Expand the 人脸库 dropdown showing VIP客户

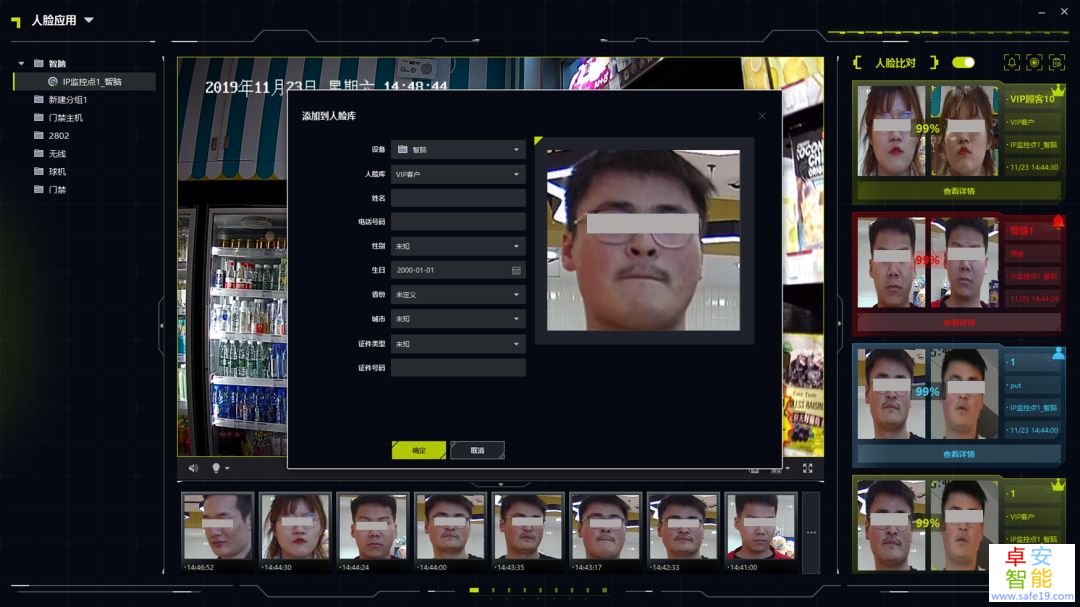pos(458,174)
